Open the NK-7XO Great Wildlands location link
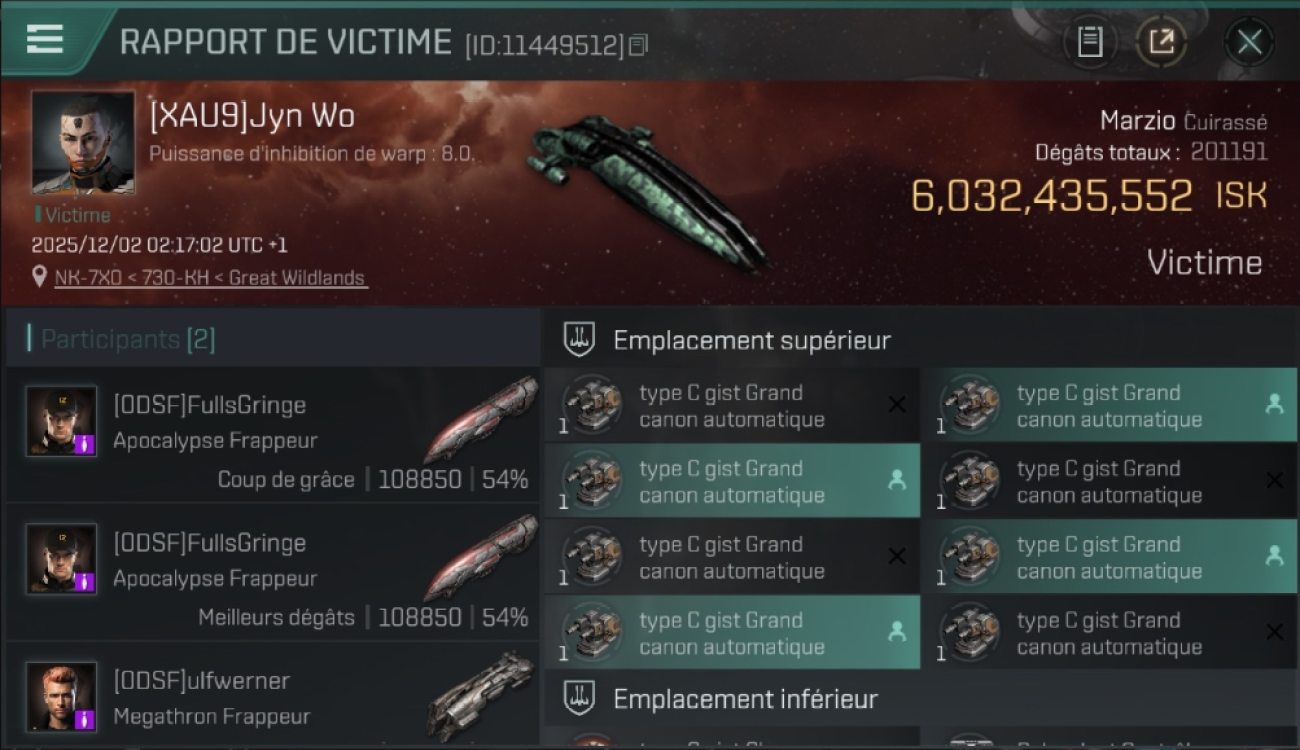 (x=210, y=278)
